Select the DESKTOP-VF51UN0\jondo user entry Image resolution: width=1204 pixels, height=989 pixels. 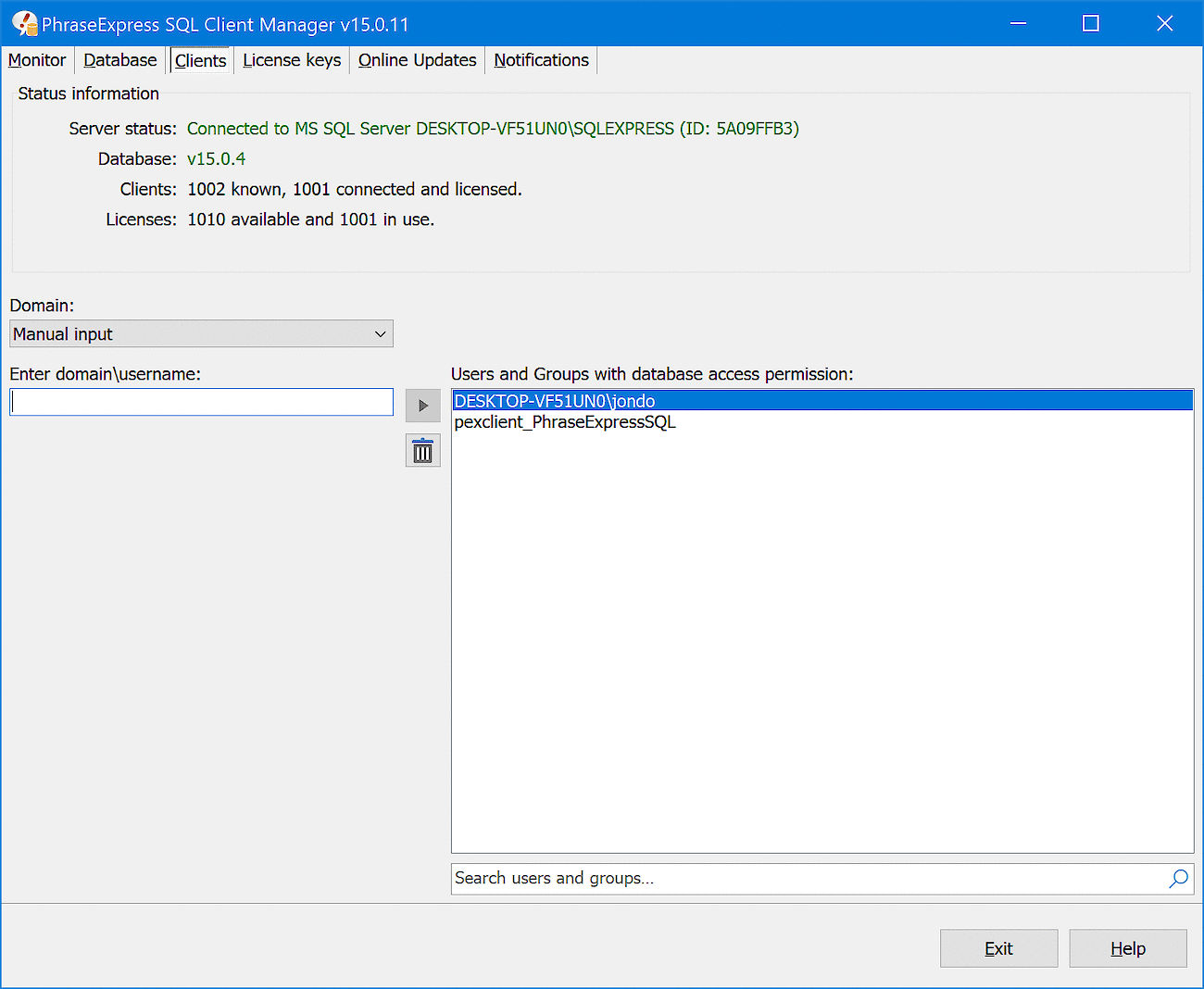[x=822, y=401]
